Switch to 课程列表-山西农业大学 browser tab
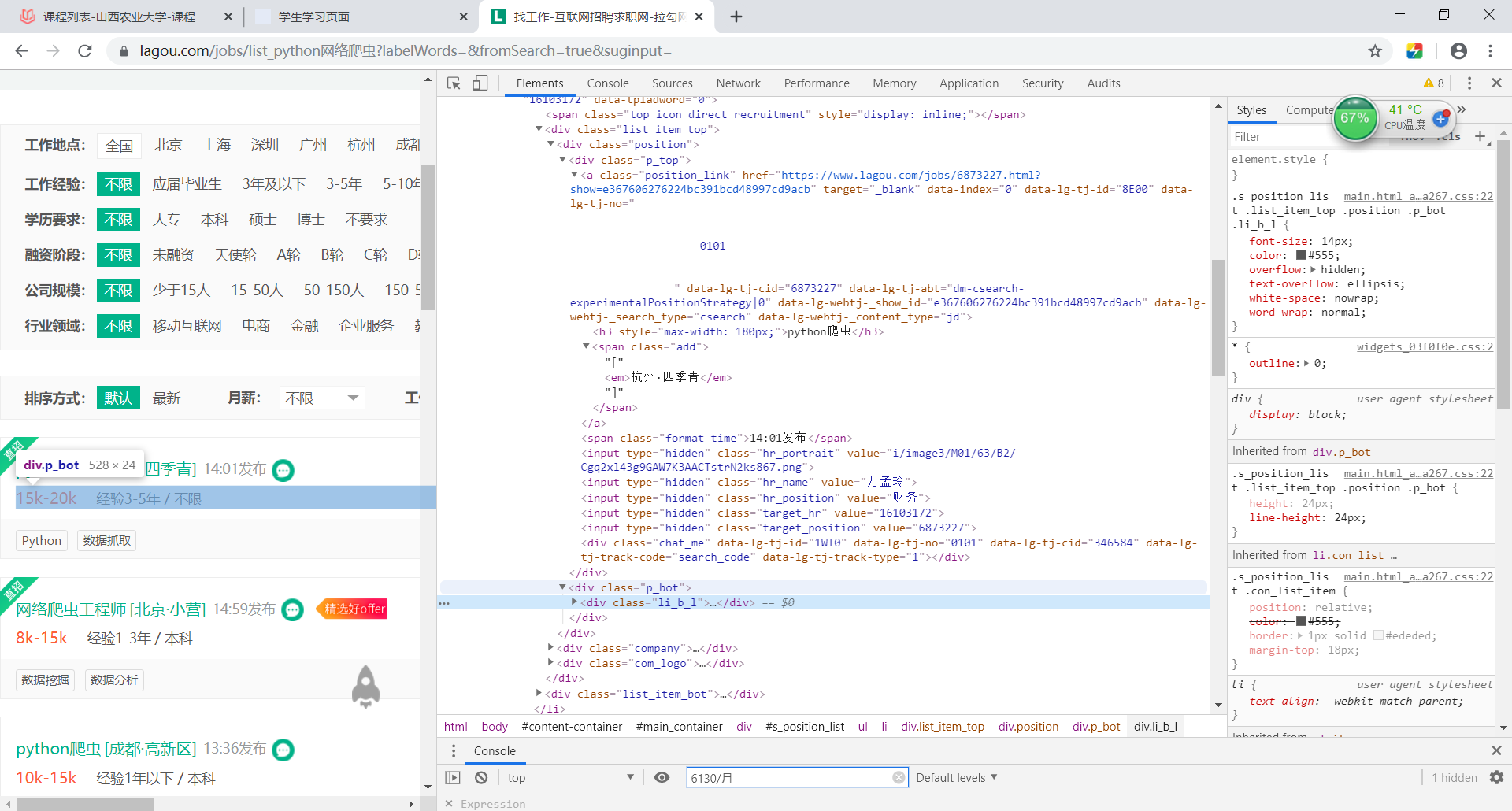This screenshot has height=811, width=1512. (x=119, y=17)
